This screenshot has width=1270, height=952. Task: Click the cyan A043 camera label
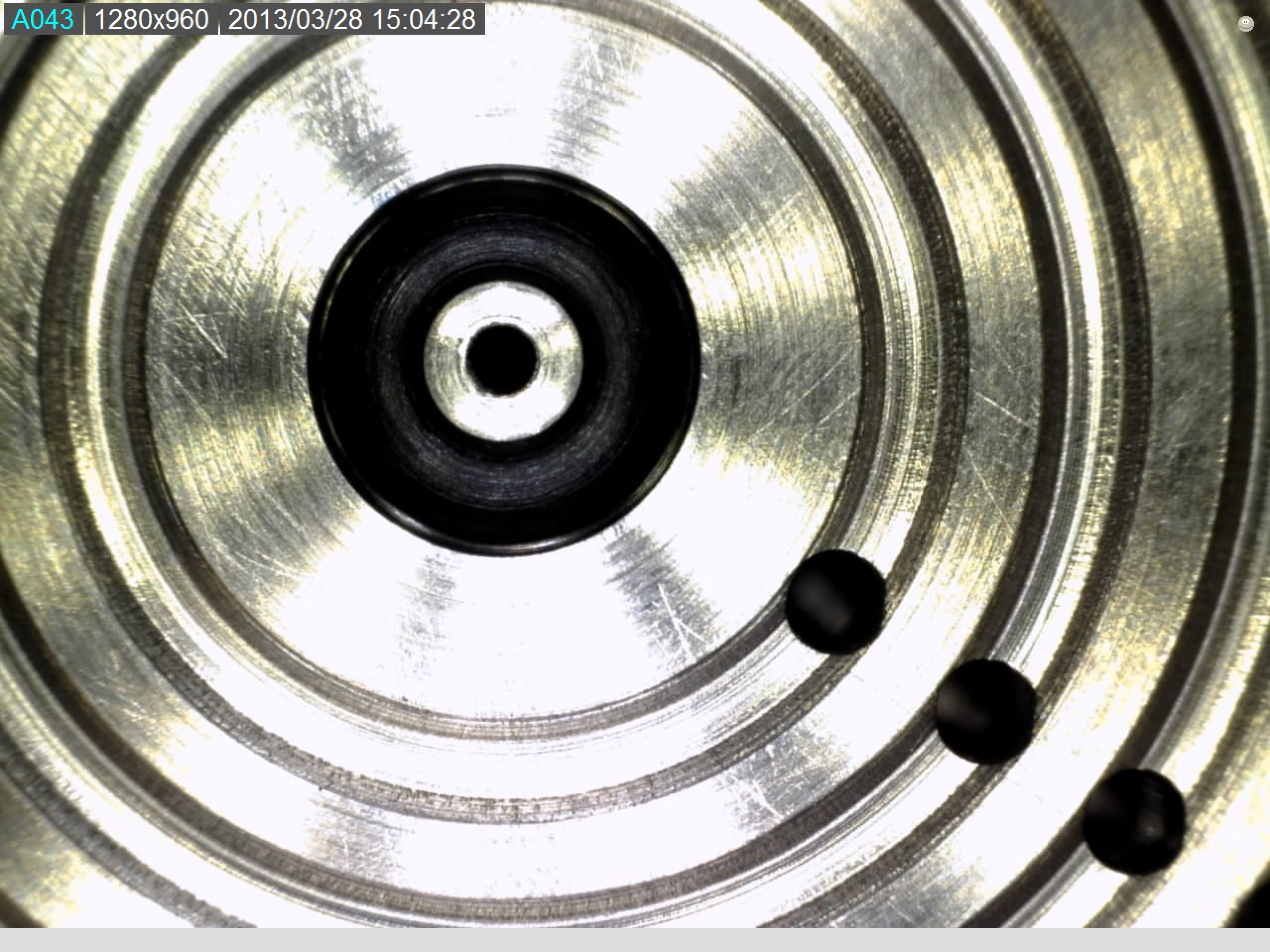[43, 19]
